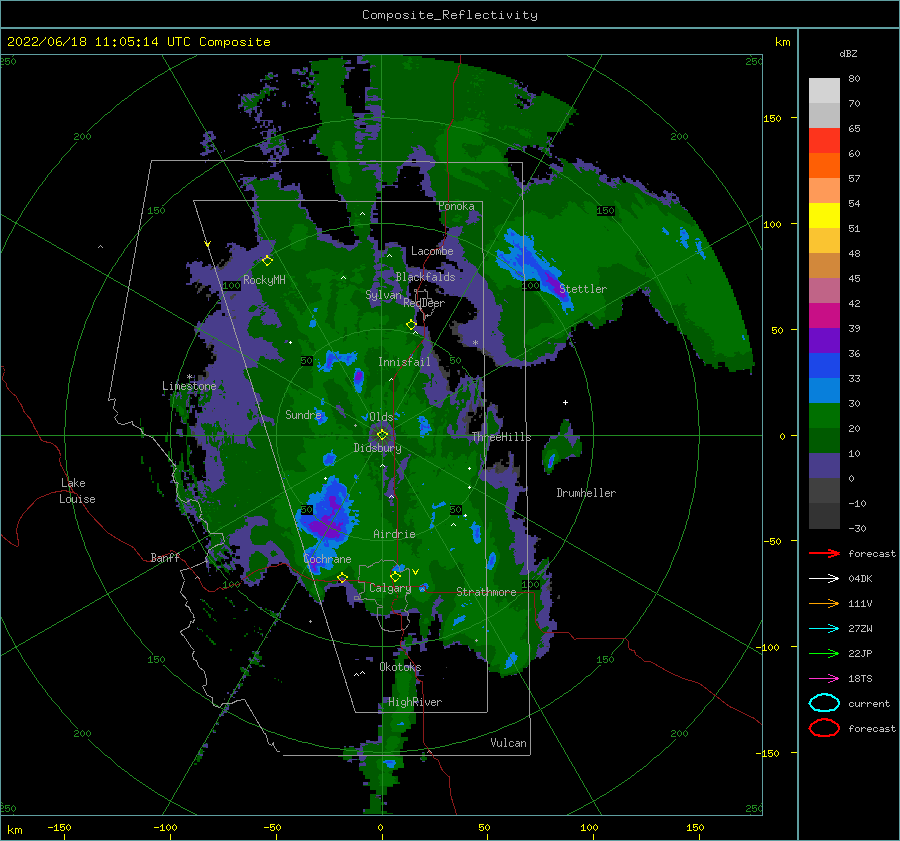The image size is (900, 841).
Task: Click the Sylvan label on the map
Action: [383, 295]
